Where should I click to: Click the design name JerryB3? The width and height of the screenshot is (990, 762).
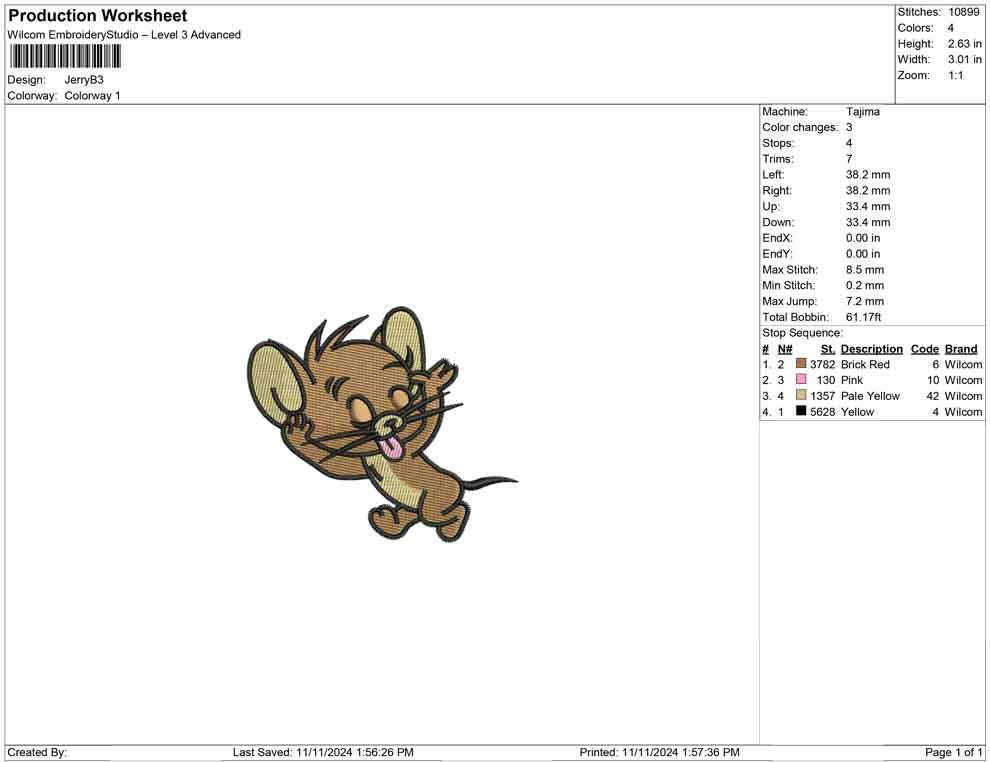[84, 80]
